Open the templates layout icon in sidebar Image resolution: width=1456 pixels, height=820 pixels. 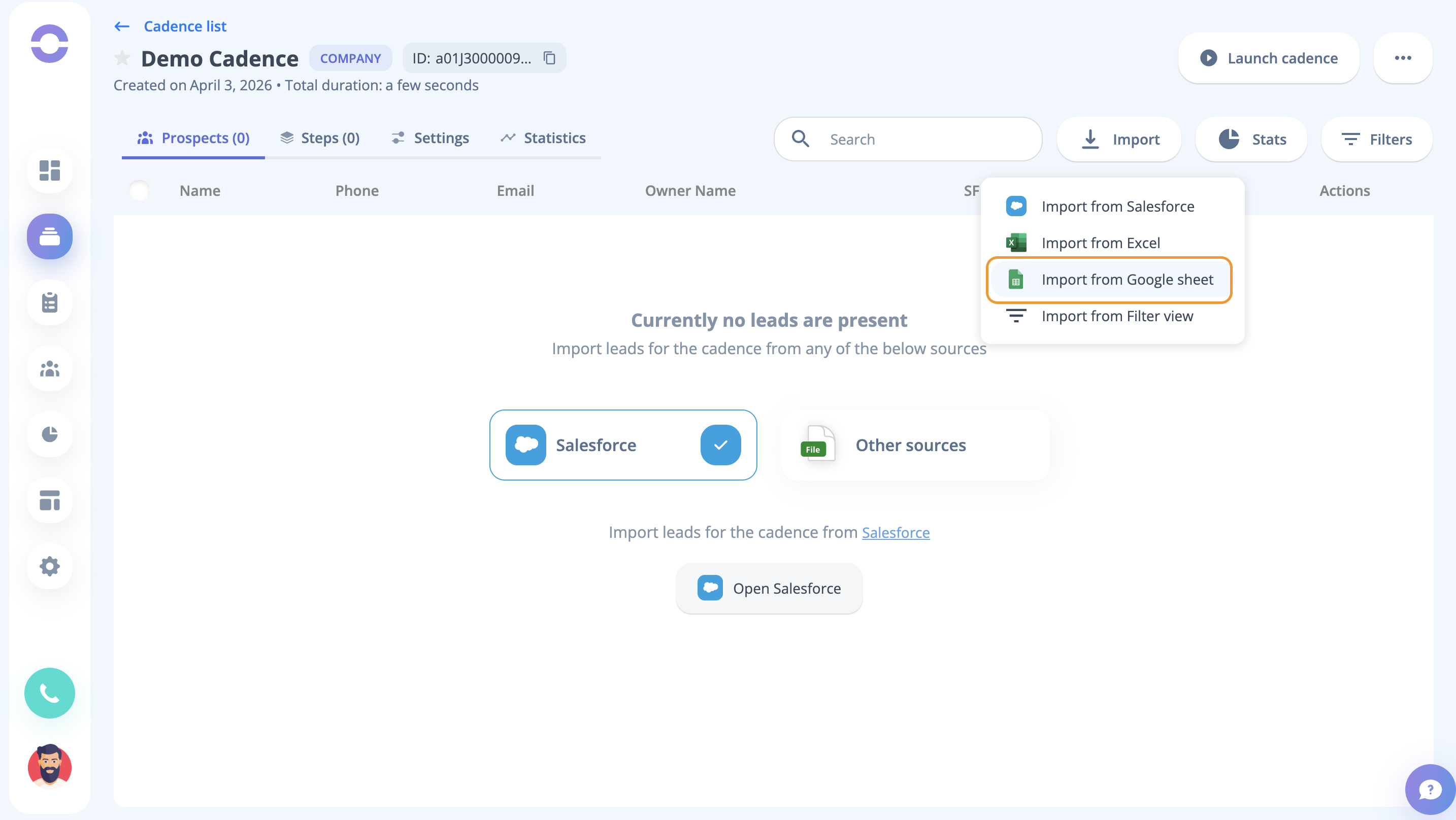click(x=50, y=500)
